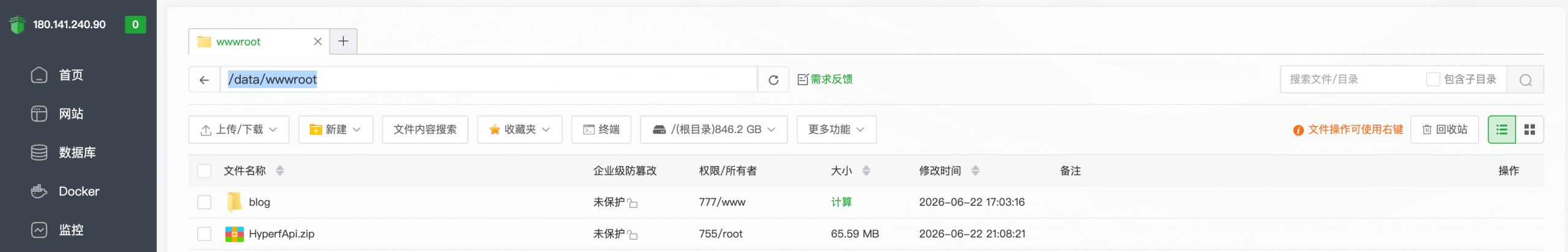Refresh the directory listing
The height and width of the screenshot is (252, 1568).
[774, 80]
